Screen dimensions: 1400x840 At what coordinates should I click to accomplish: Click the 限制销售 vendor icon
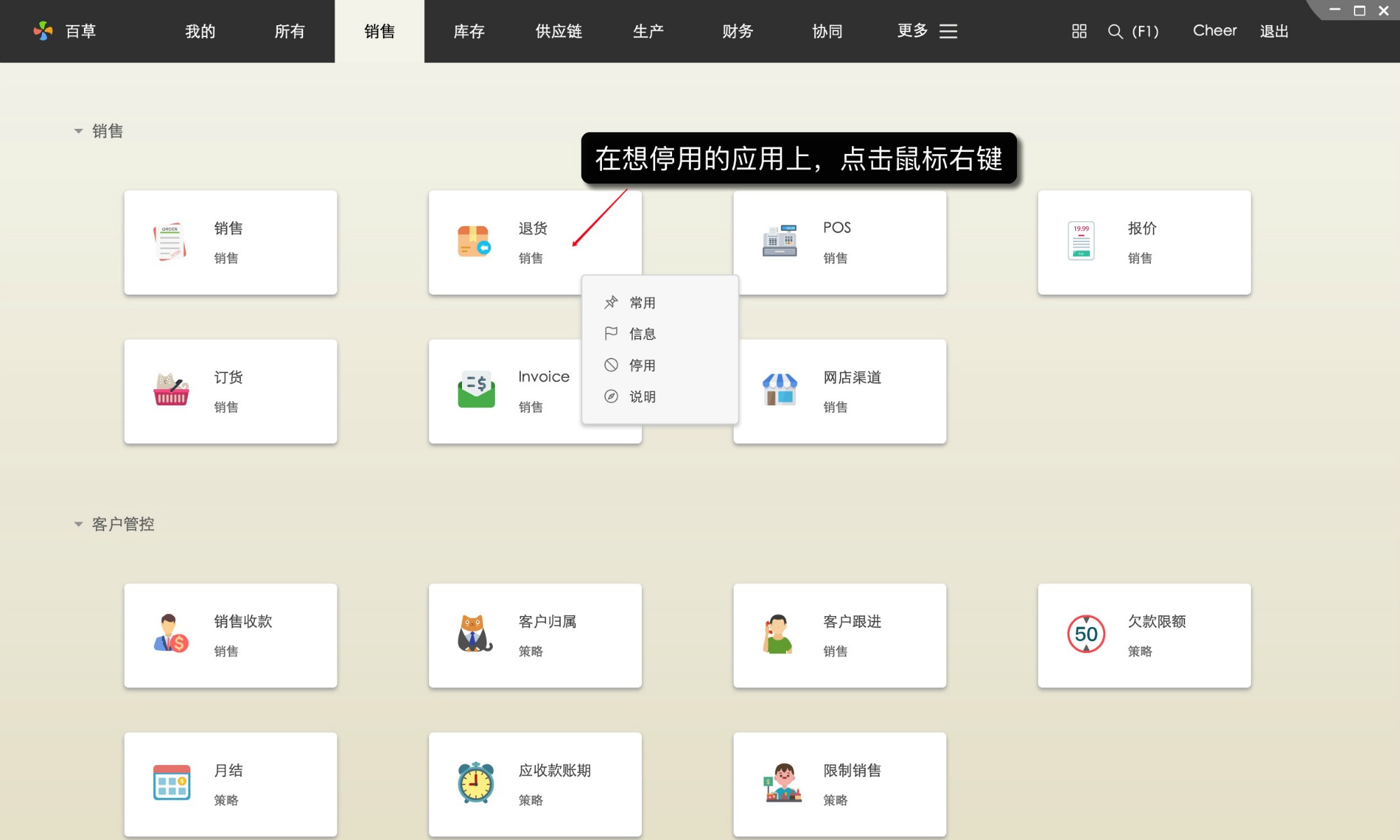tap(783, 783)
